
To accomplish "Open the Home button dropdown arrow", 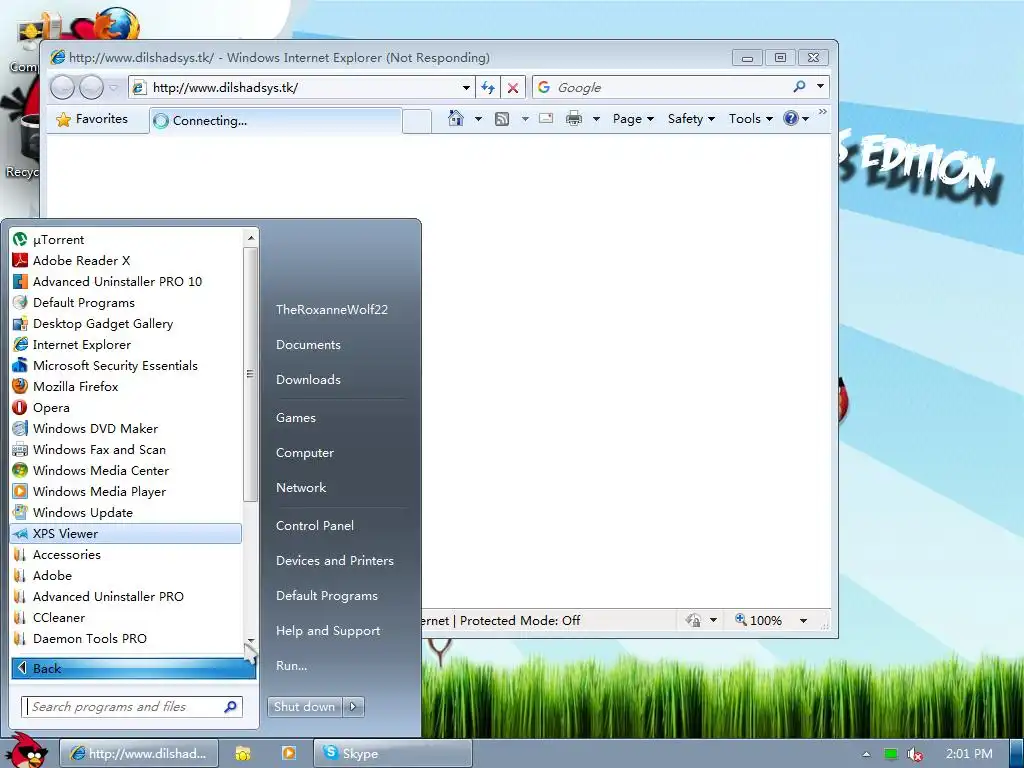I will click(x=478, y=119).
